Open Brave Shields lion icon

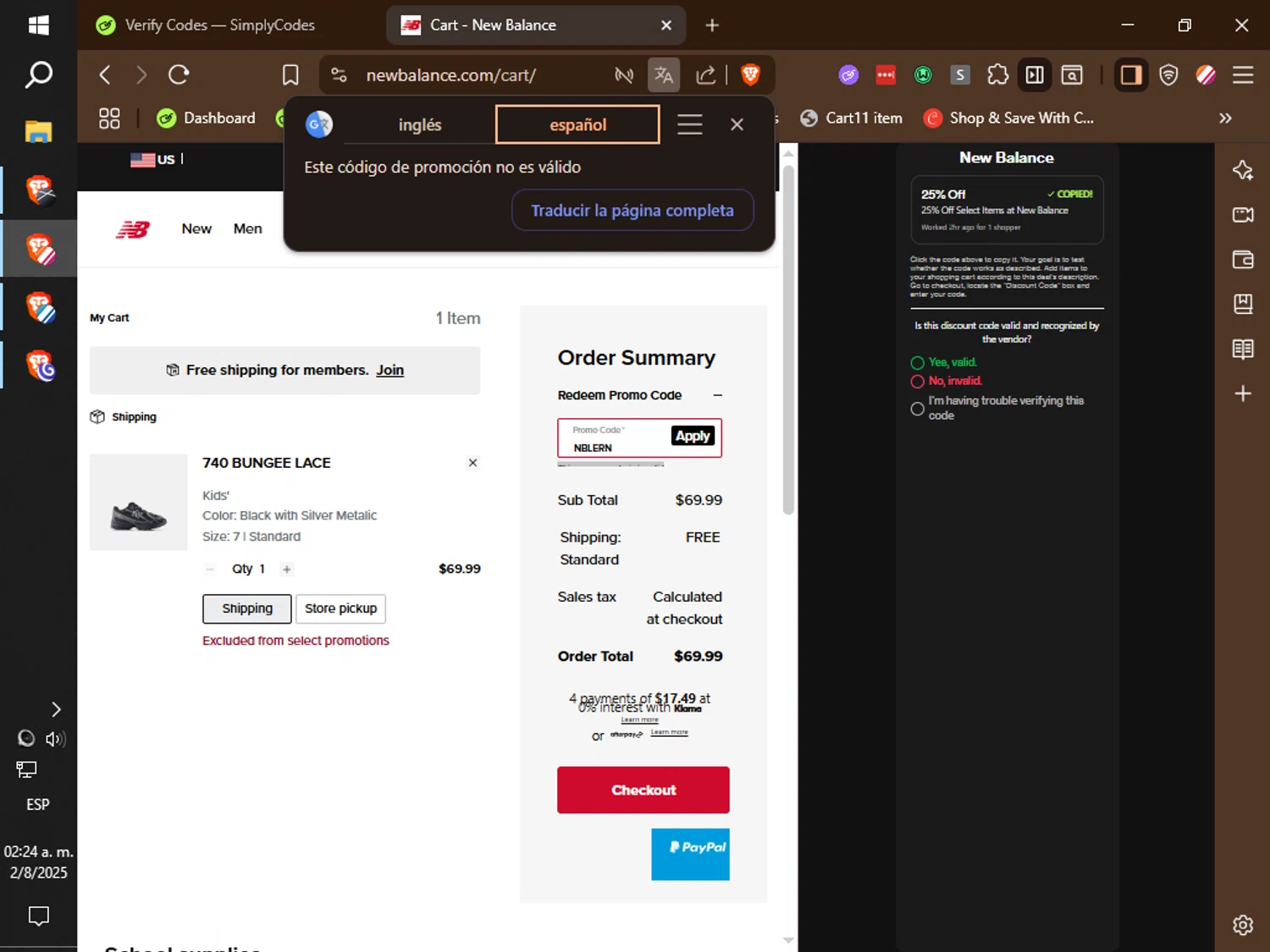pos(750,75)
